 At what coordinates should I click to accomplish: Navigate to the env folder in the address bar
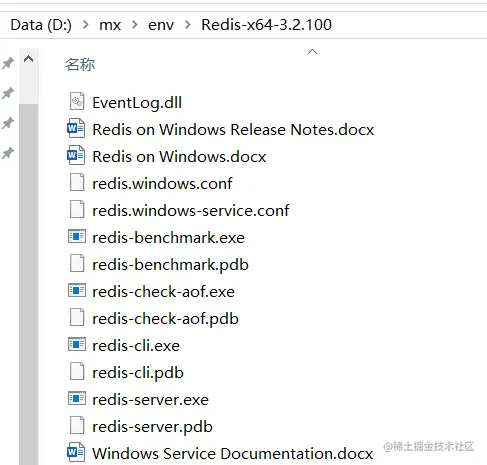pyautogui.click(x=161, y=25)
